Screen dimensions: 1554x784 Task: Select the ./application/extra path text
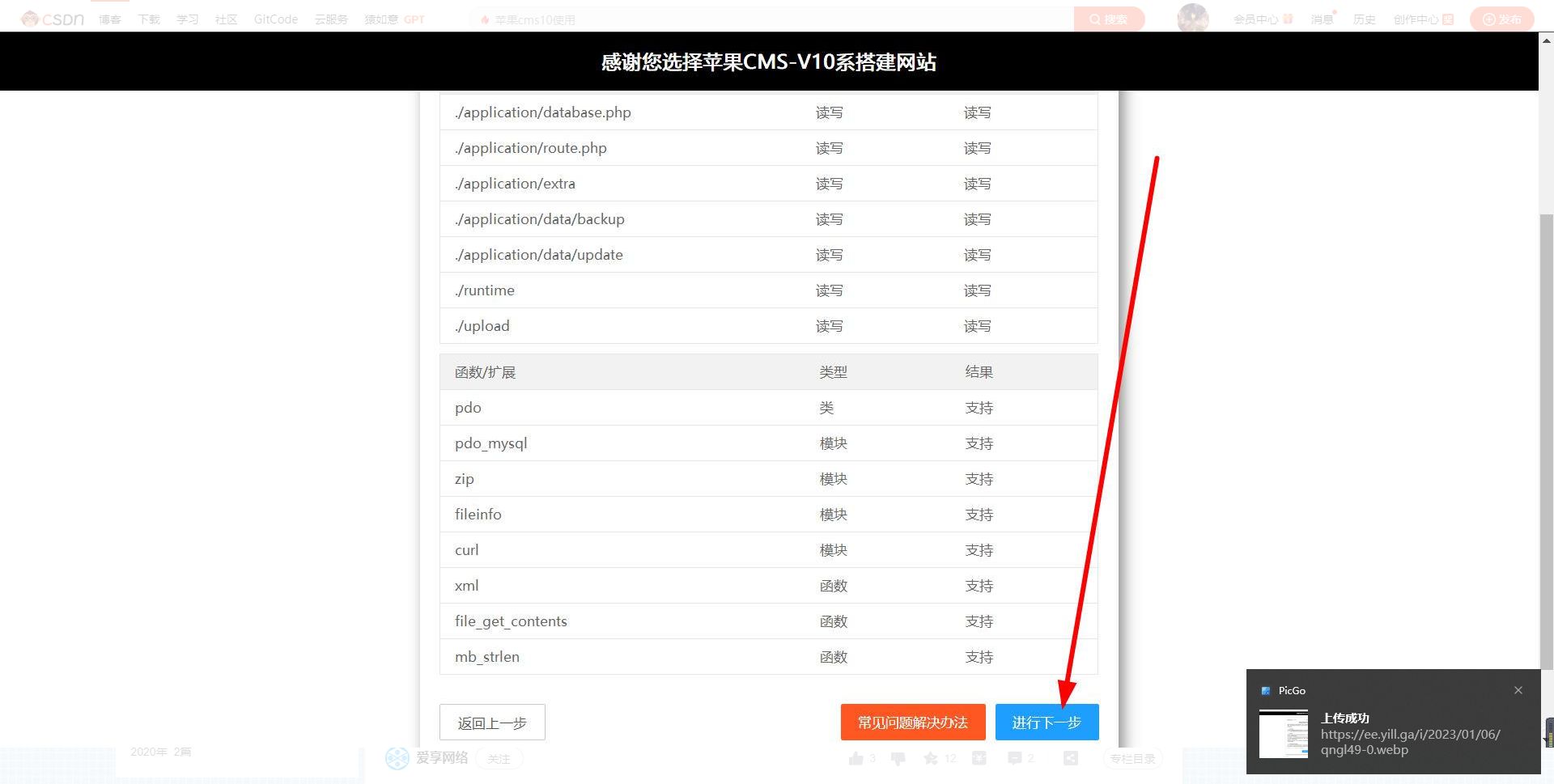pyautogui.click(x=515, y=184)
